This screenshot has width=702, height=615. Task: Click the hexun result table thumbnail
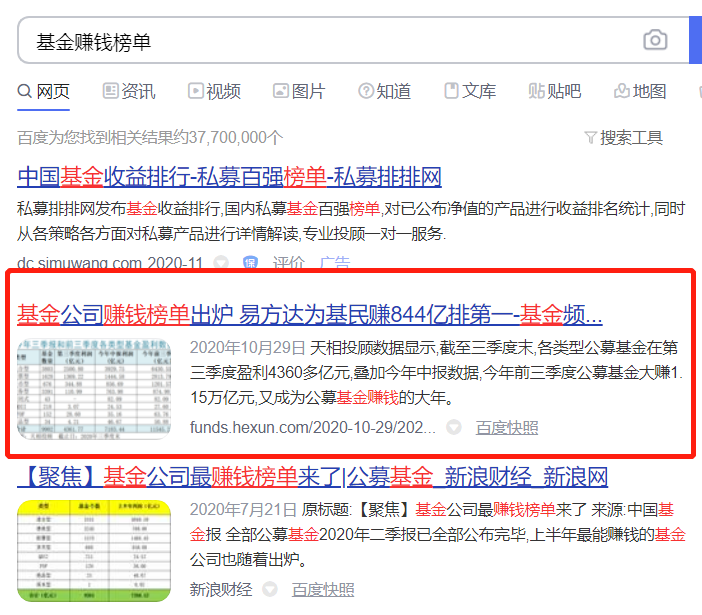pyautogui.click(x=94, y=389)
